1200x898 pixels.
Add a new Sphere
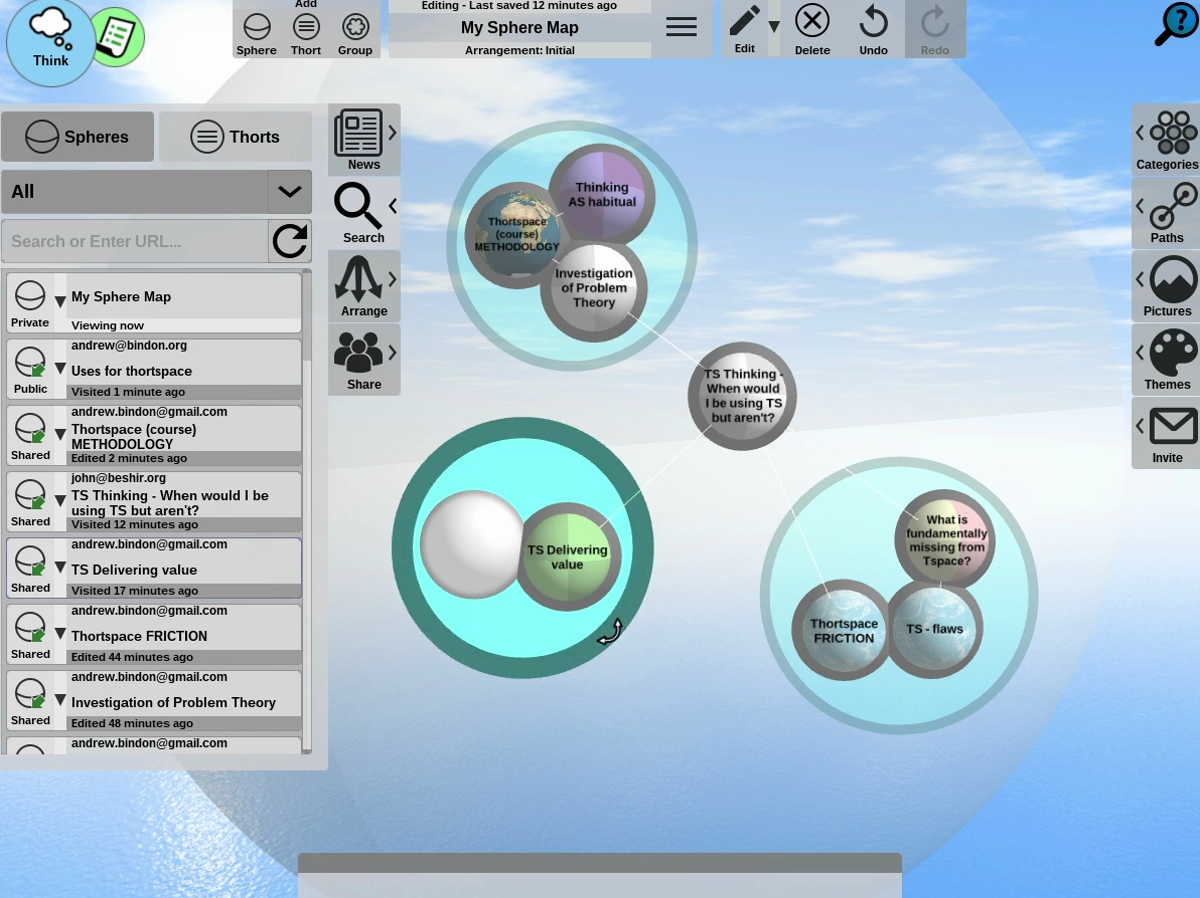pos(257,34)
